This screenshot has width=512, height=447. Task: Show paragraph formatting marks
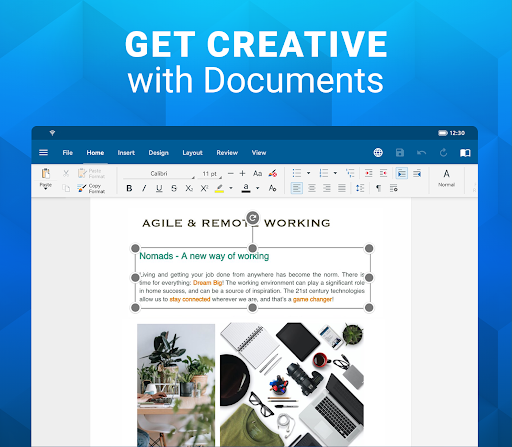coord(379,188)
